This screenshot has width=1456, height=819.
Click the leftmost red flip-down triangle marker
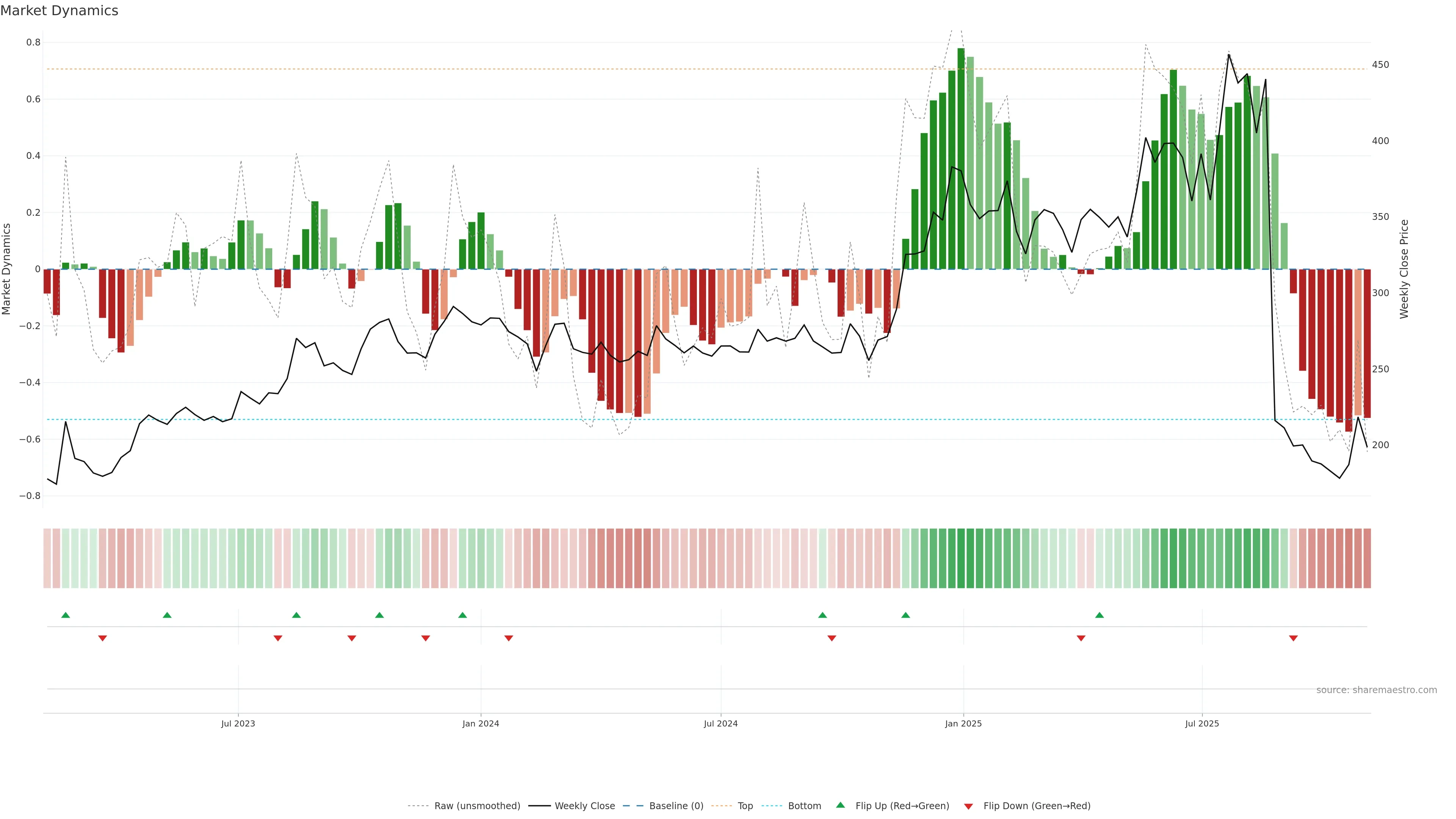click(x=102, y=638)
